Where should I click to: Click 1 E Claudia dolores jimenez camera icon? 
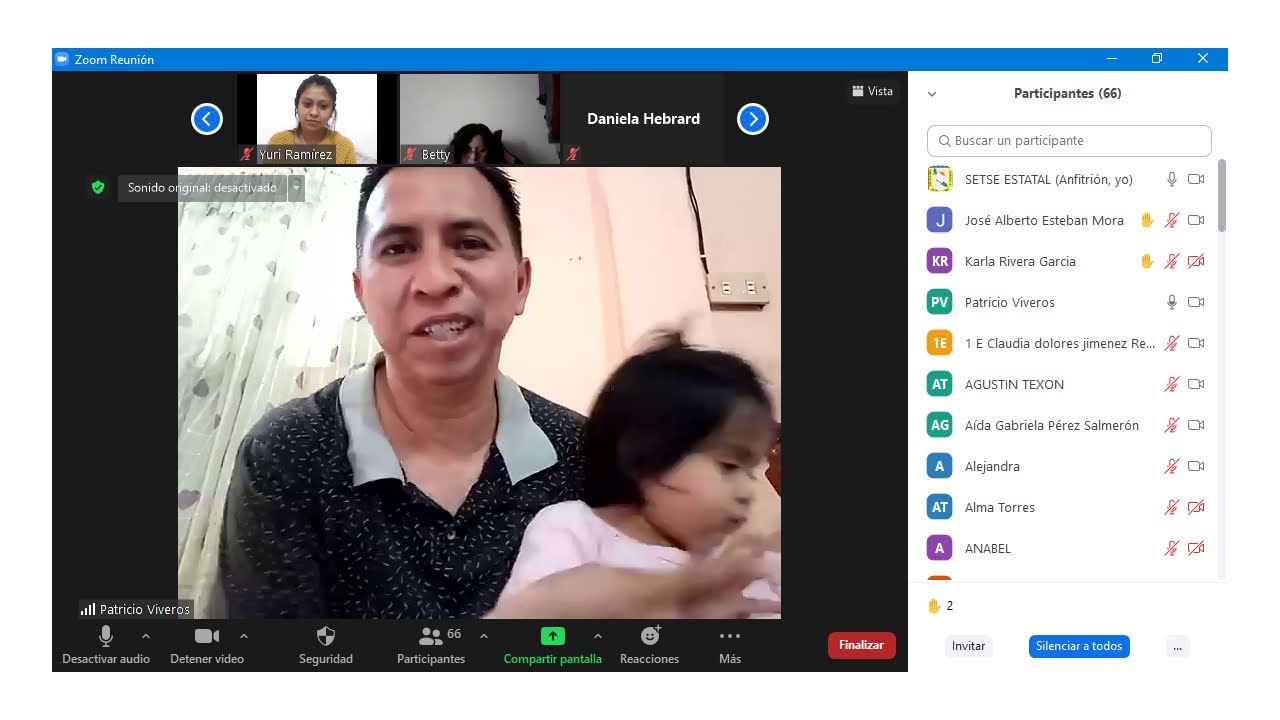pyautogui.click(x=1196, y=343)
